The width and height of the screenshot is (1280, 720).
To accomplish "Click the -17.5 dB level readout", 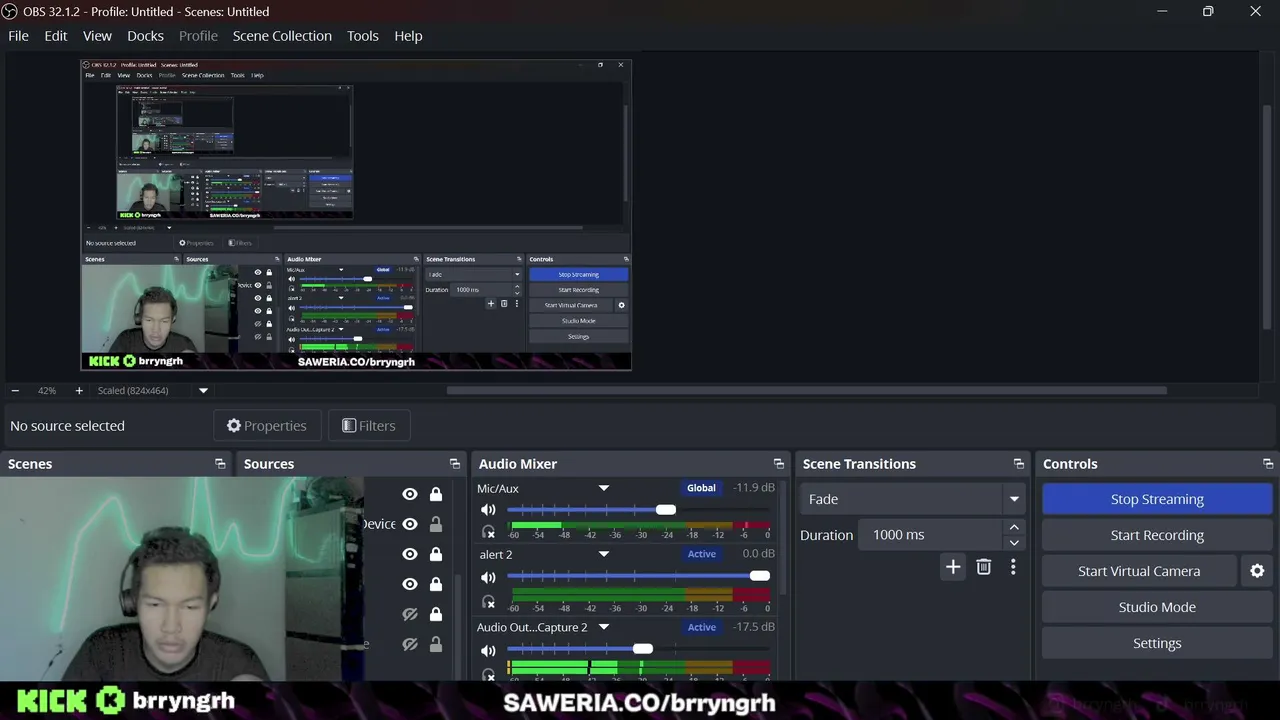I will tap(754, 627).
